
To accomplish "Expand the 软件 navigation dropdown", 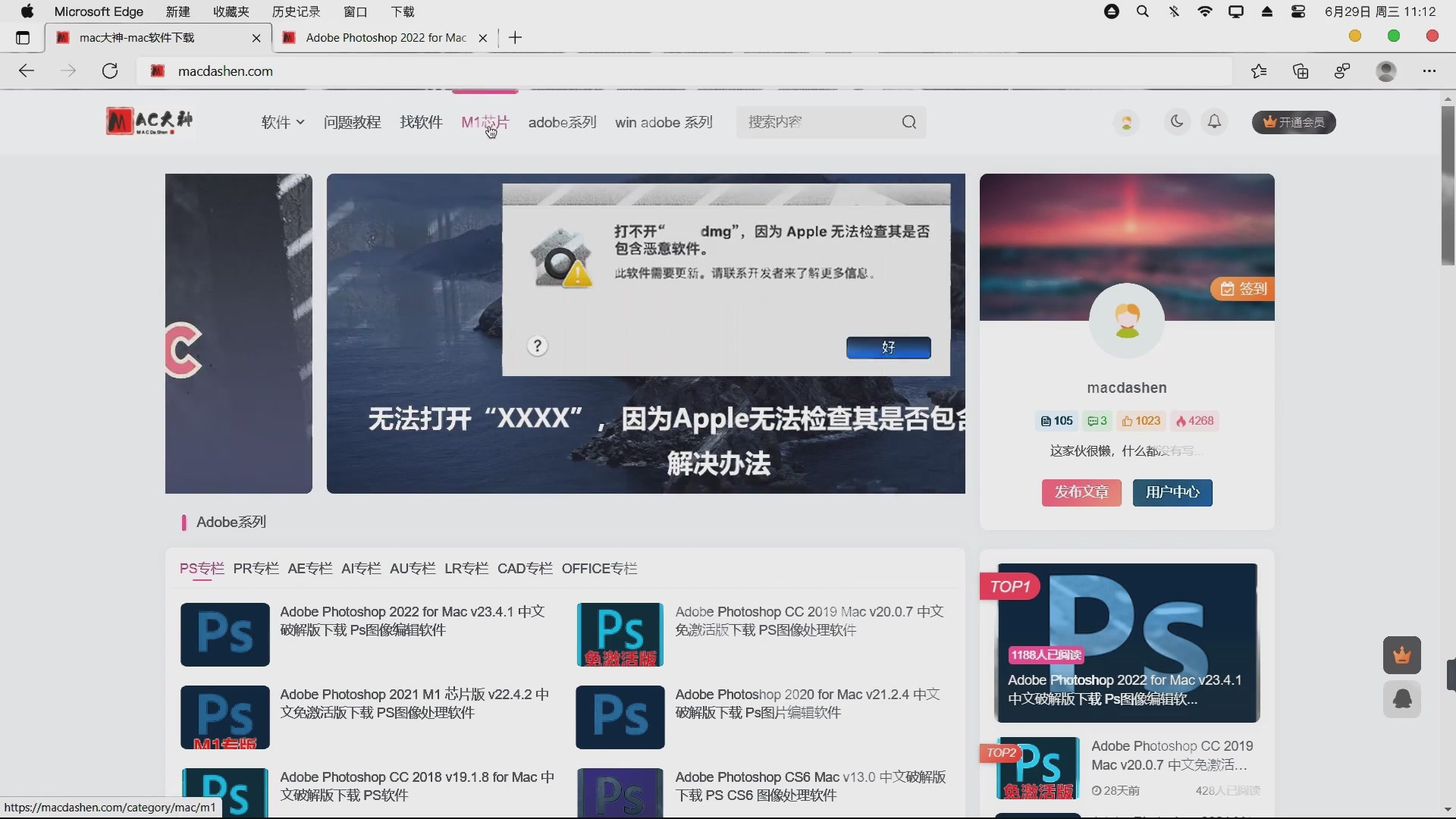I will [x=281, y=122].
